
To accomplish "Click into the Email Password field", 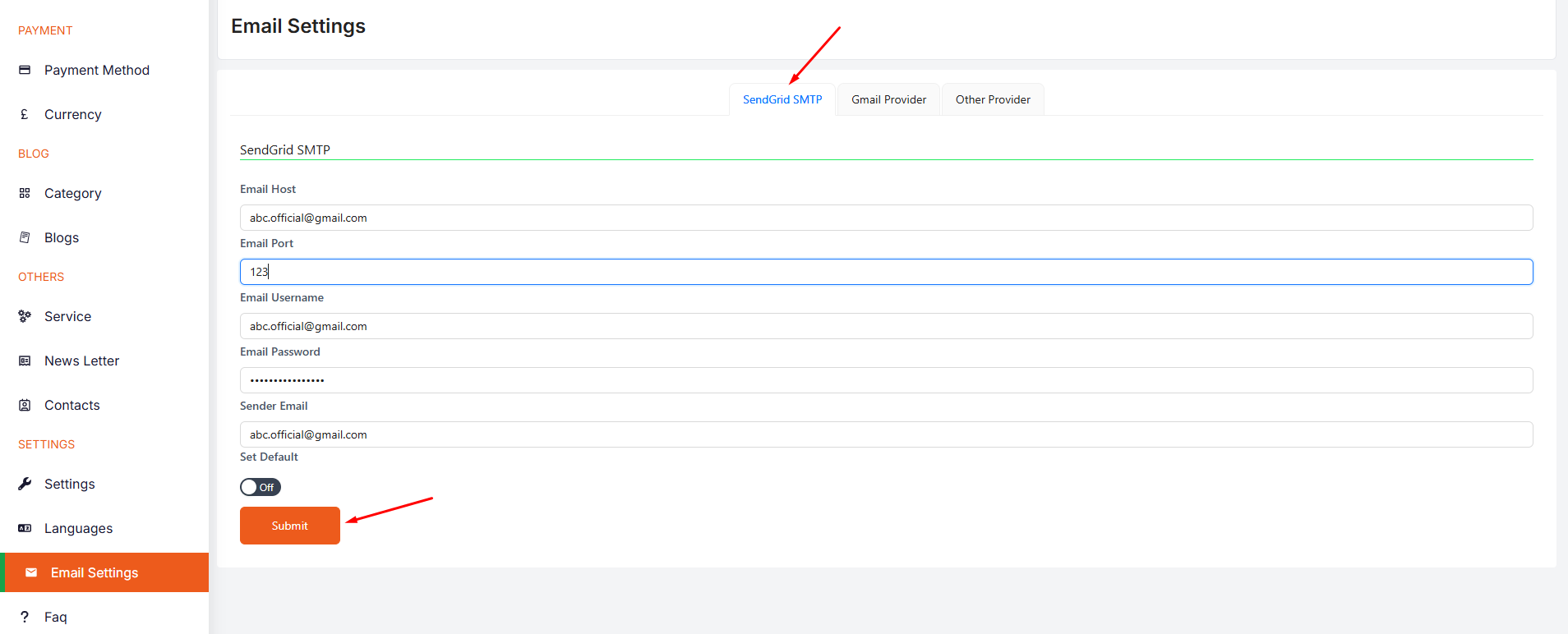I will pyautogui.click(x=886, y=380).
